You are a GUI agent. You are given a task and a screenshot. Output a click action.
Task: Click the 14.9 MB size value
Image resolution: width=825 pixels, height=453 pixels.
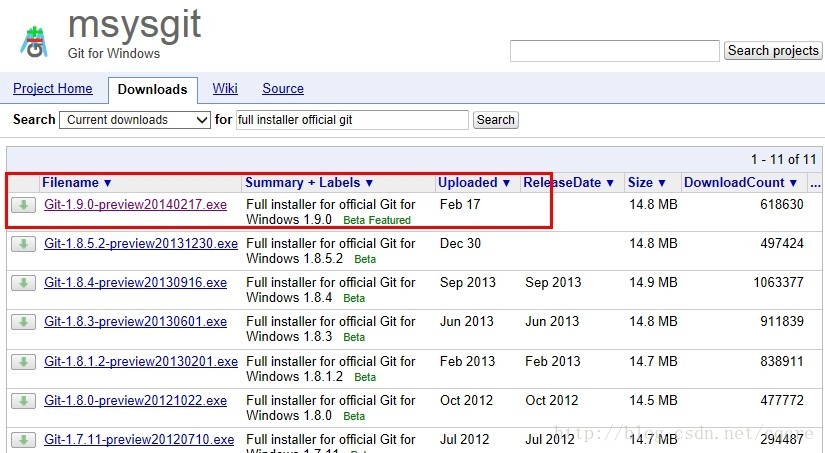click(653, 283)
